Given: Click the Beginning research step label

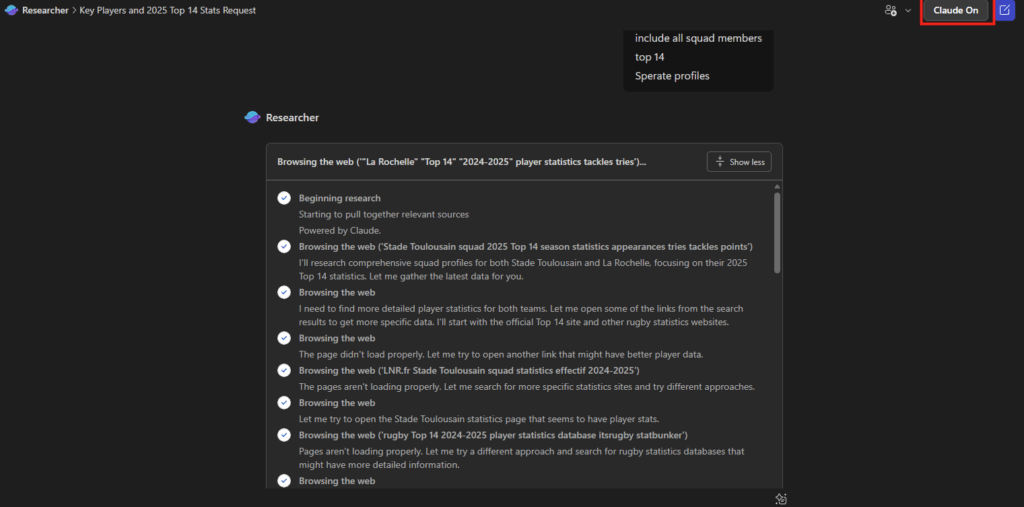Looking at the screenshot, I should point(339,198).
